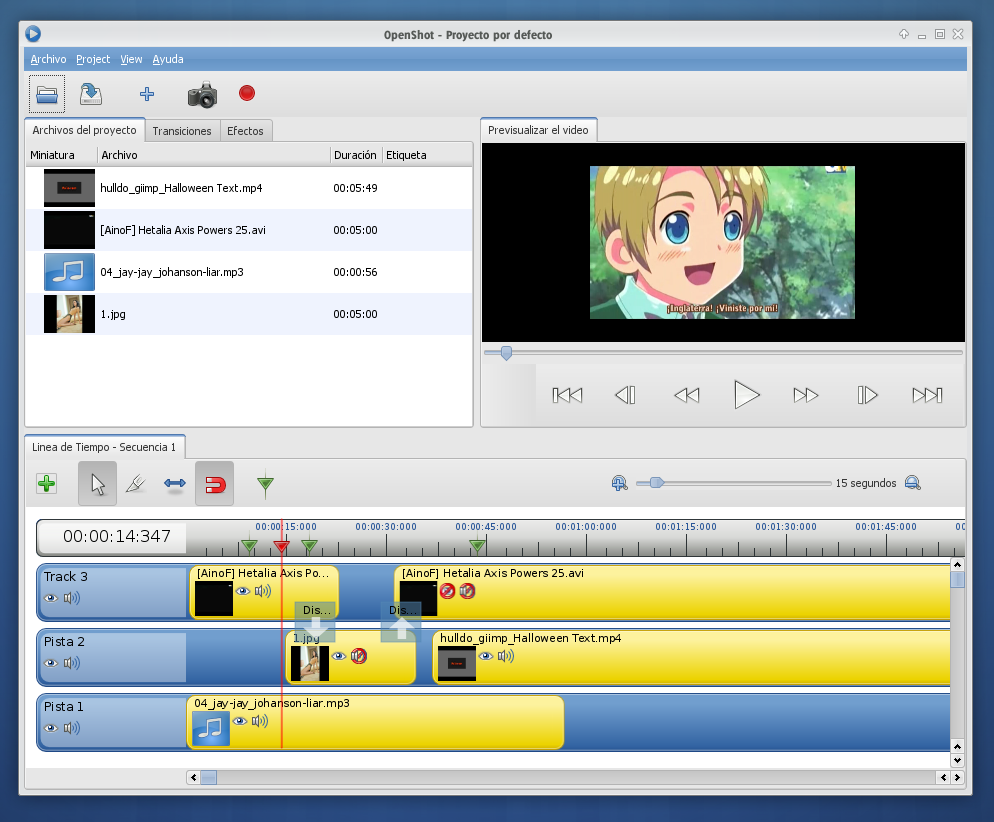Toggle the red magnet Snapping tool
The image size is (994, 822).
(215, 485)
